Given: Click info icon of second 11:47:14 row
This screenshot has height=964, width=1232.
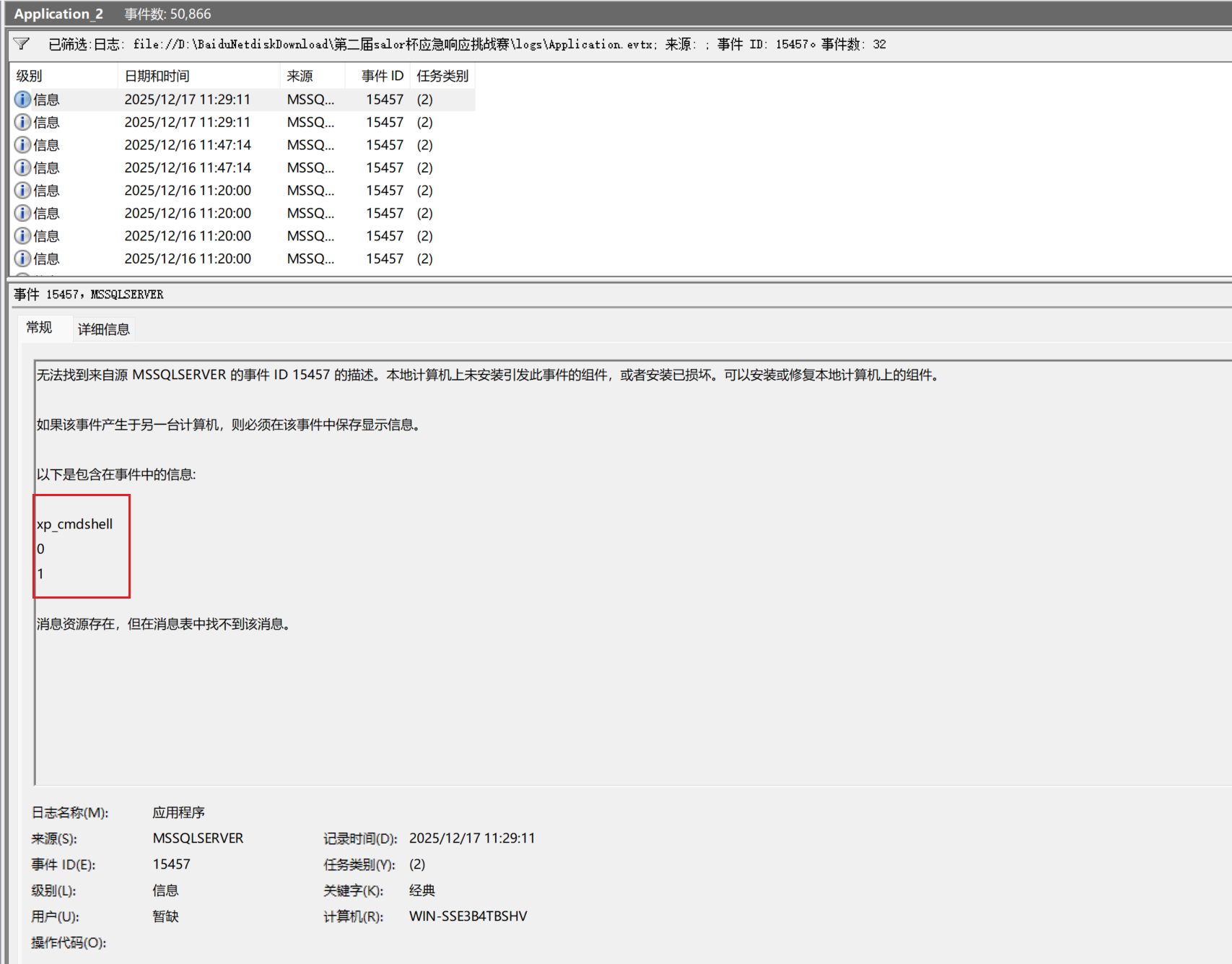Looking at the screenshot, I should (23, 168).
